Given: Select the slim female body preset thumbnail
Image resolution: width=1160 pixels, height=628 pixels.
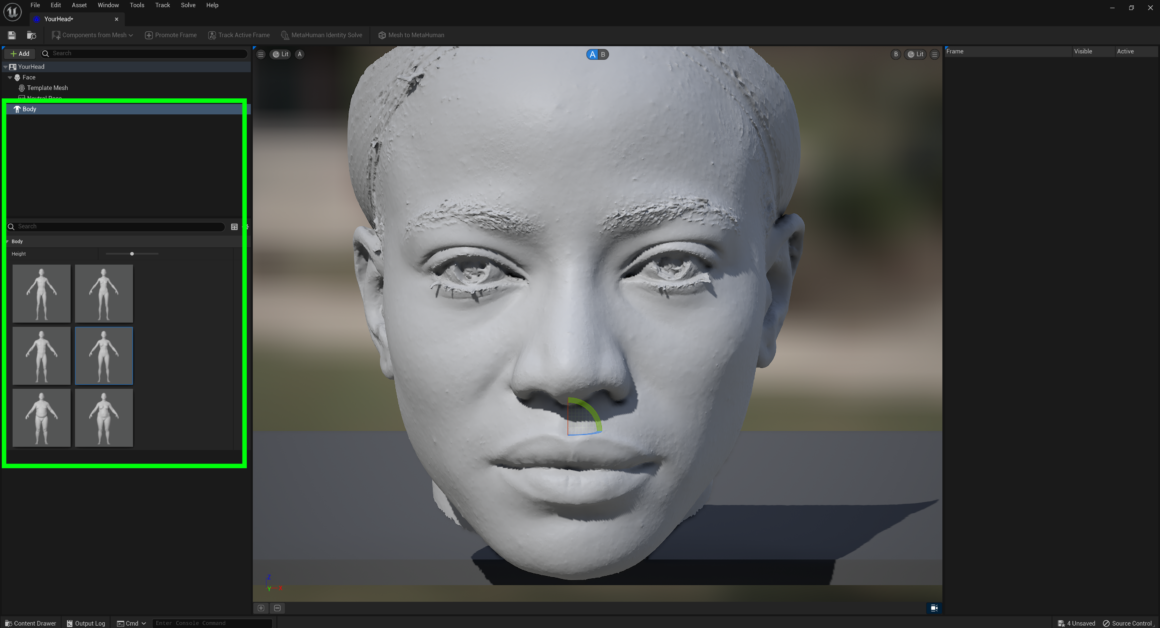Looking at the screenshot, I should point(104,293).
